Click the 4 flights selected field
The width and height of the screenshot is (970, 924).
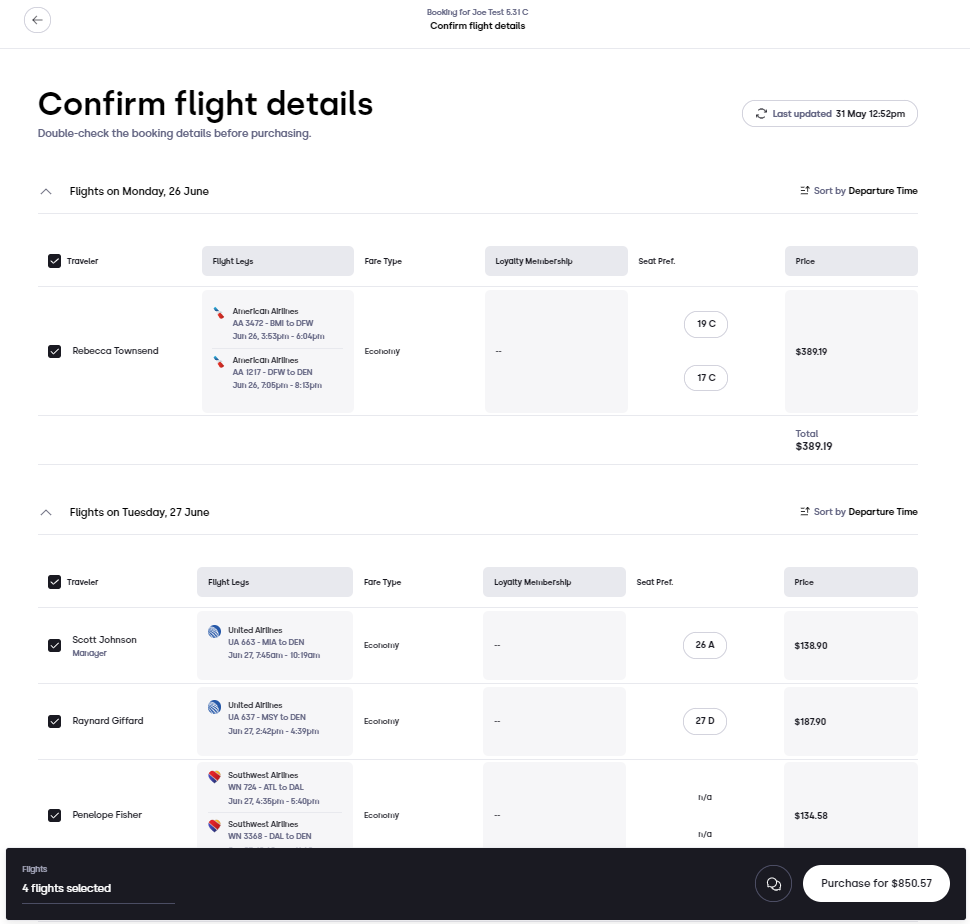[x=98, y=888]
